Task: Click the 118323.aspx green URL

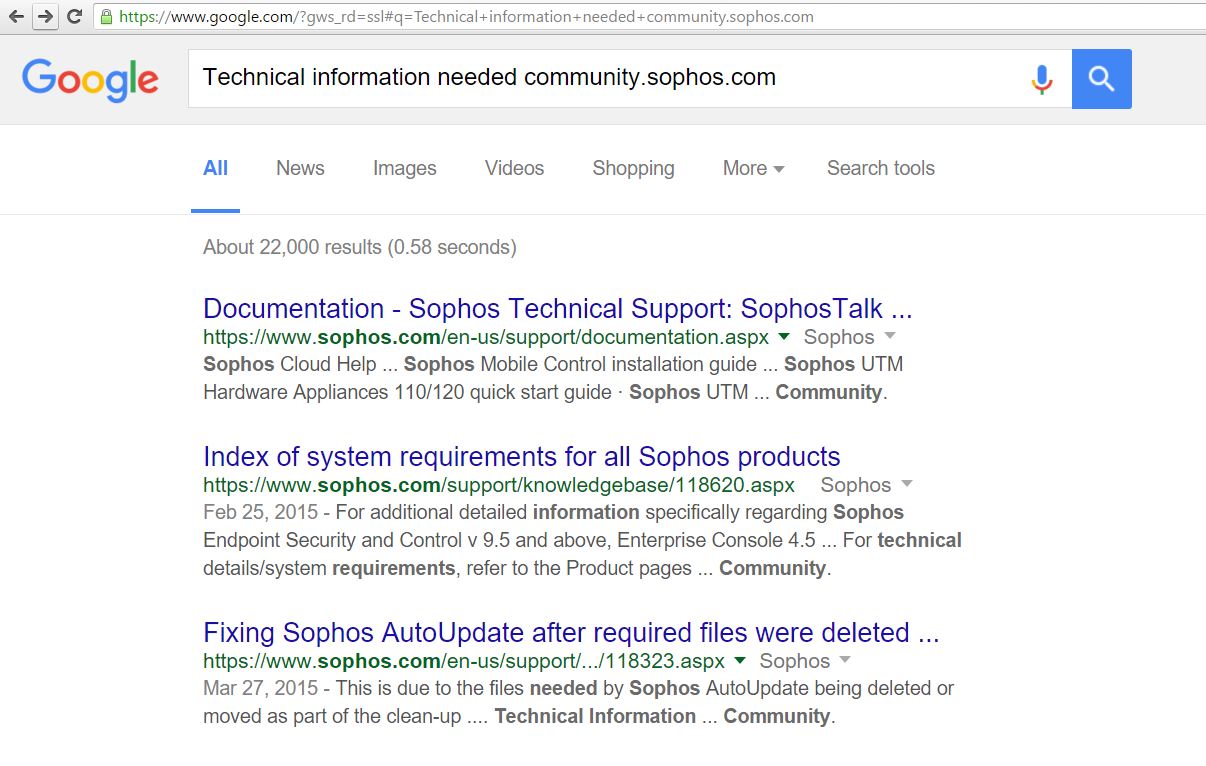Action: point(466,661)
